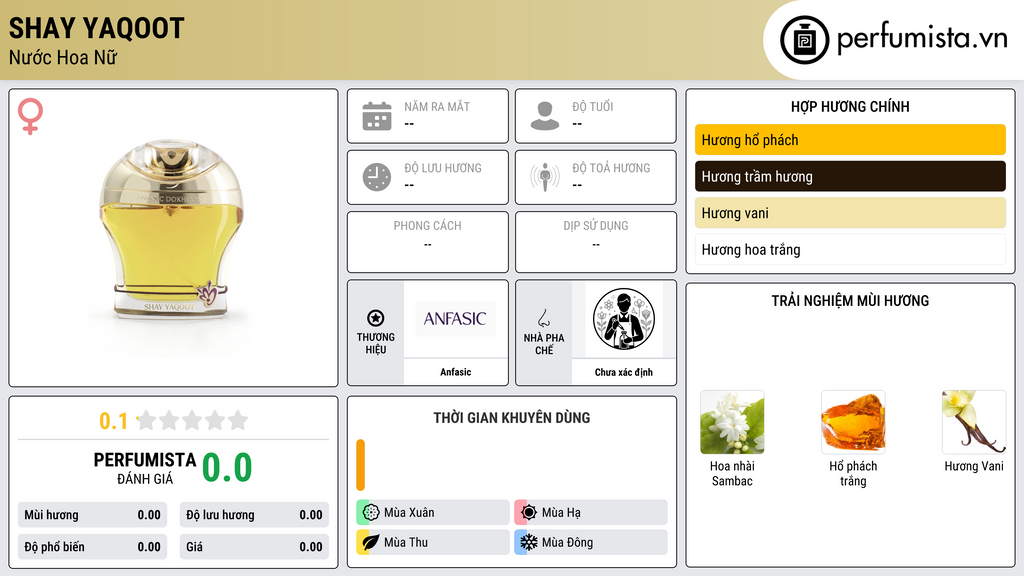Click the Chưa xác định perfumer label

click(624, 372)
